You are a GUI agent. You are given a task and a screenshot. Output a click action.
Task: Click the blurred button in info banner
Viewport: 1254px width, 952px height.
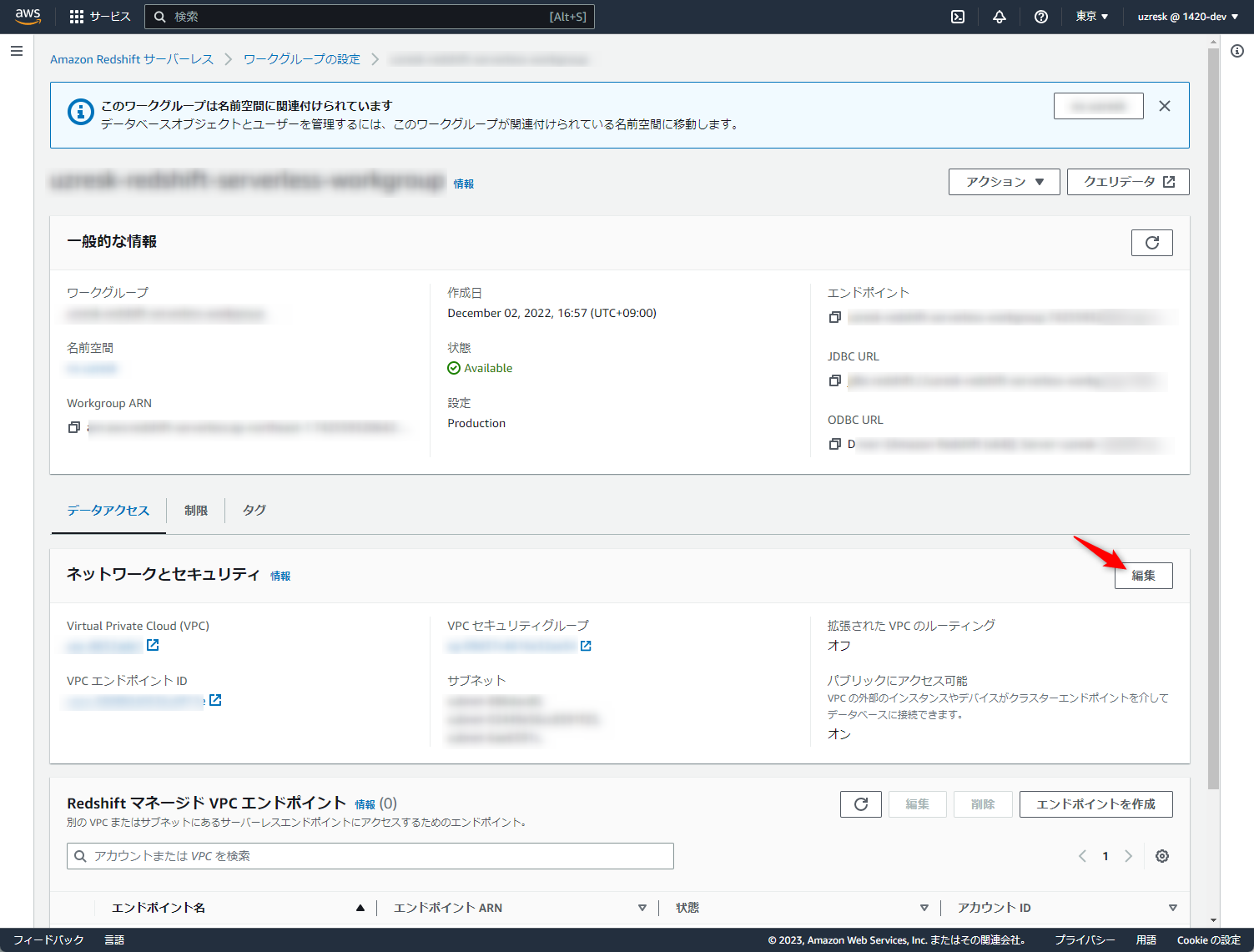tap(1099, 106)
